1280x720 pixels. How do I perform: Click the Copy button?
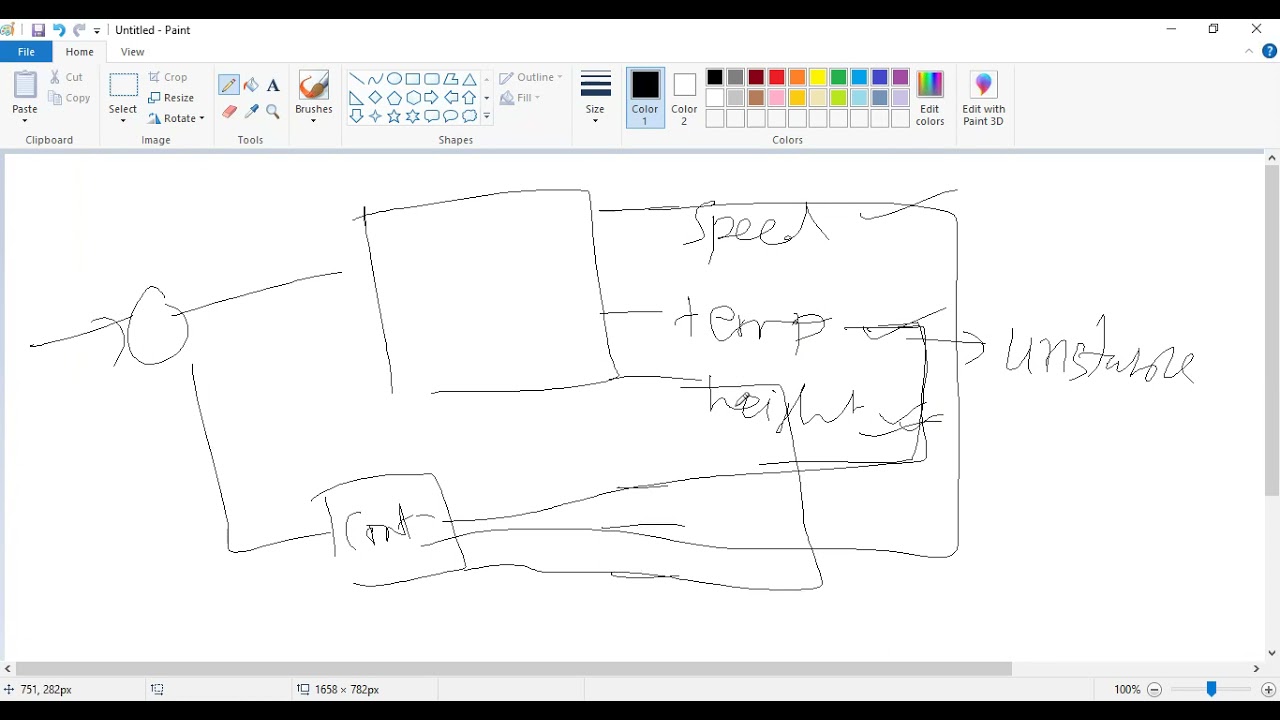[x=68, y=98]
